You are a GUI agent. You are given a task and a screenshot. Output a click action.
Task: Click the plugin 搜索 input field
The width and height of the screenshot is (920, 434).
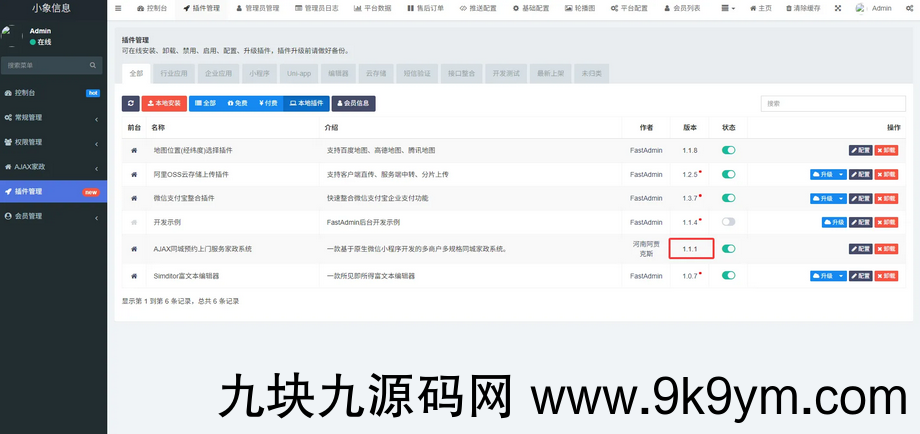[835, 103]
